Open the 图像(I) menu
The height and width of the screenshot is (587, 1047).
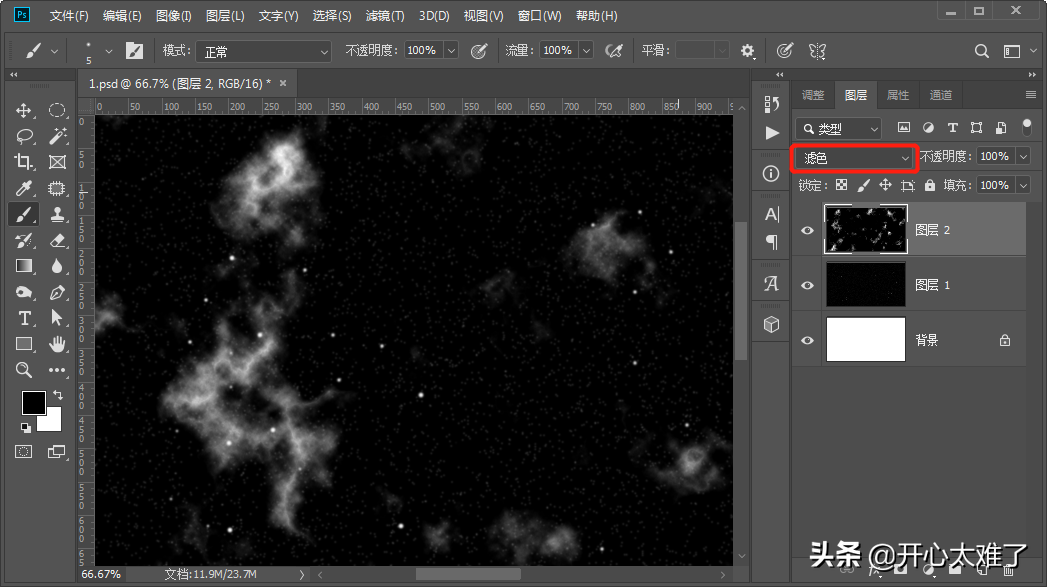pyautogui.click(x=174, y=16)
